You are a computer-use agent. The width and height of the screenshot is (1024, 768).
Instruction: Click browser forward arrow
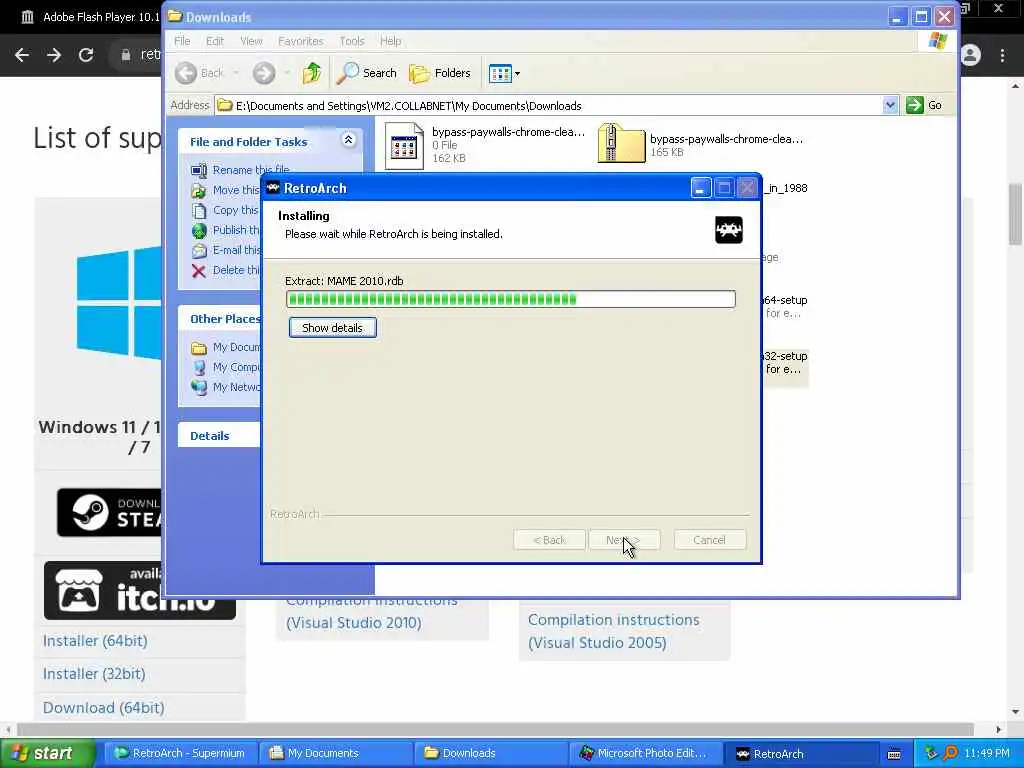(x=54, y=55)
